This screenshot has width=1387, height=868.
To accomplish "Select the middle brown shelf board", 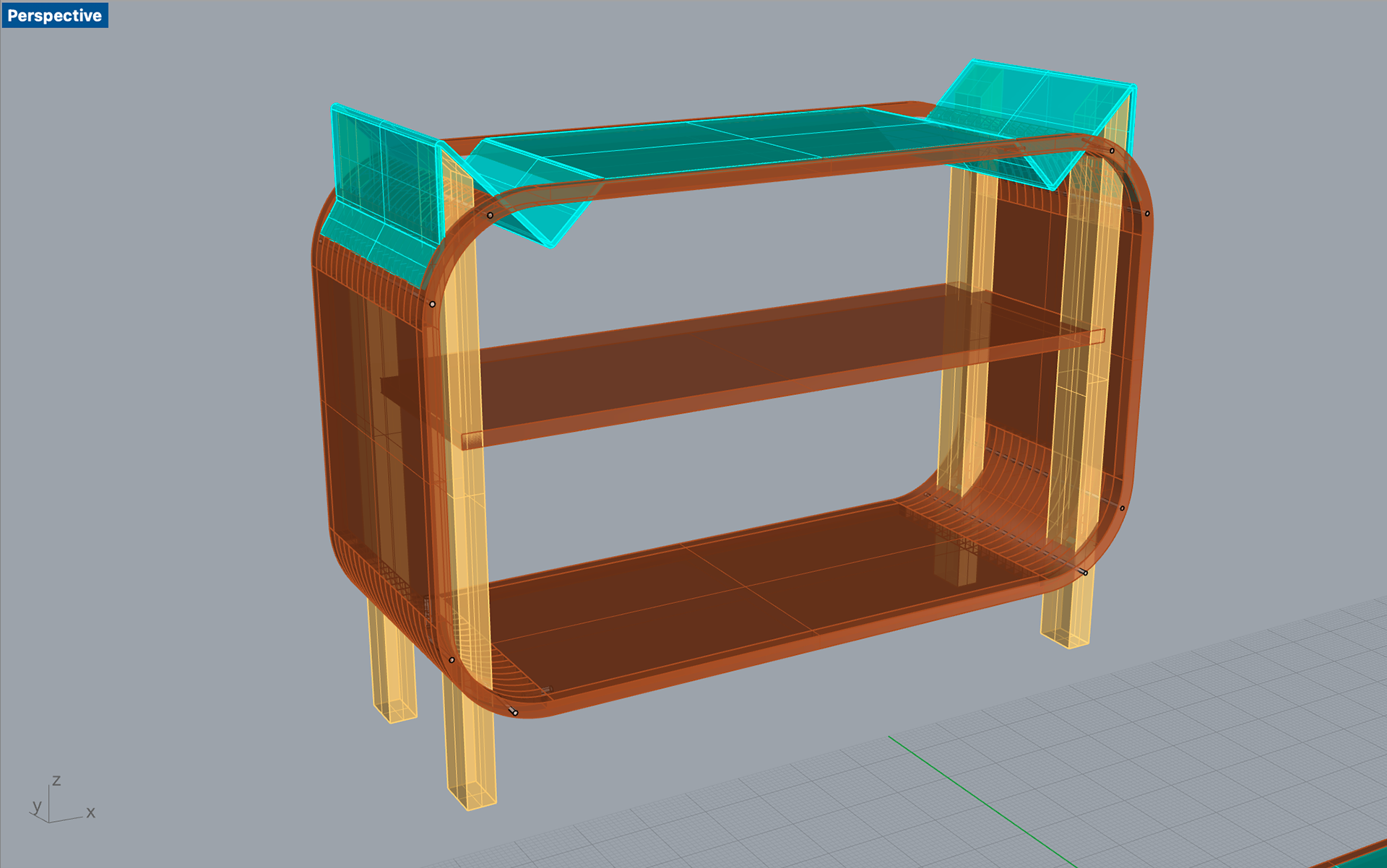I will 722,361.
